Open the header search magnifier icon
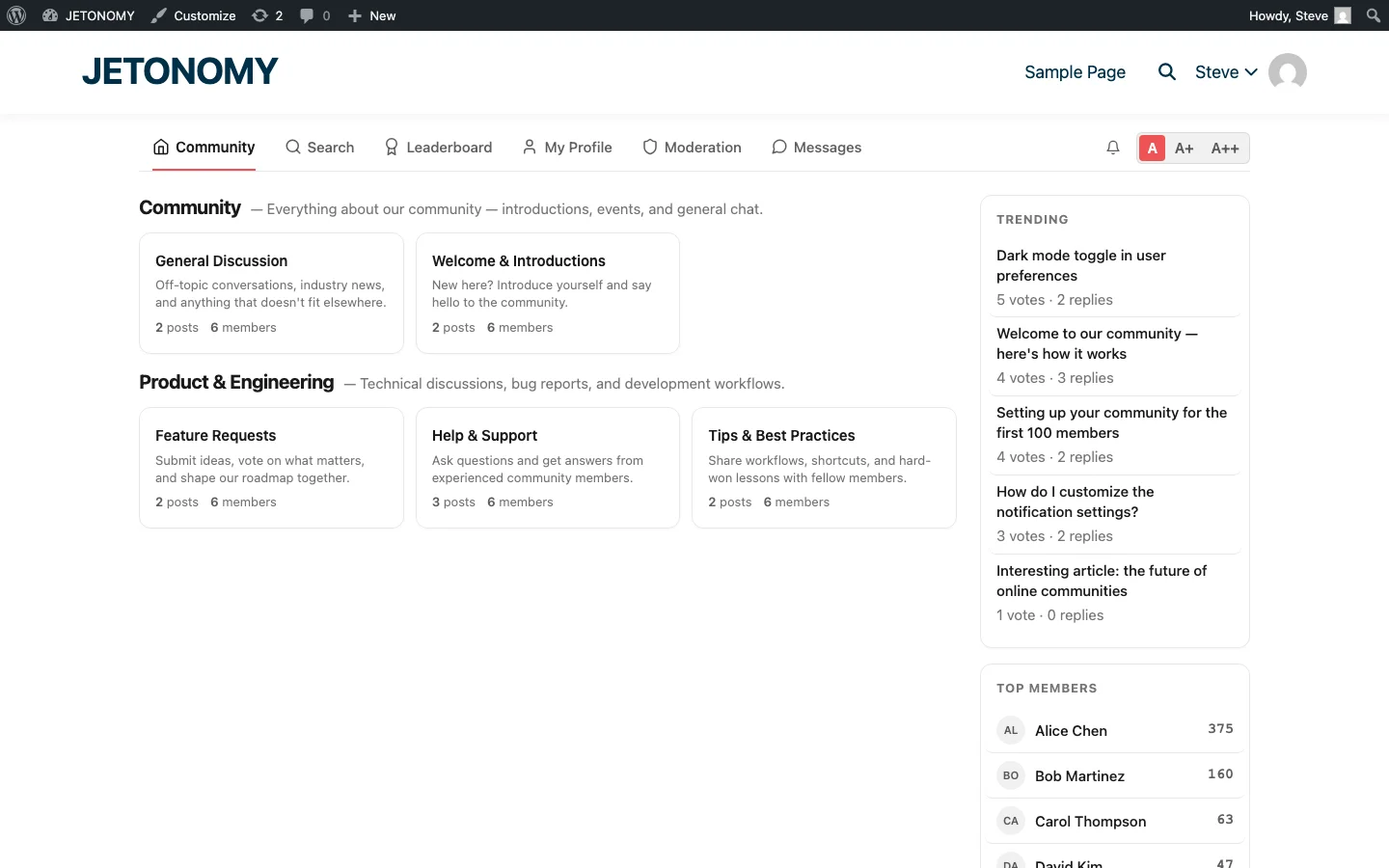The height and width of the screenshot is (868, 1389). 1167,71
